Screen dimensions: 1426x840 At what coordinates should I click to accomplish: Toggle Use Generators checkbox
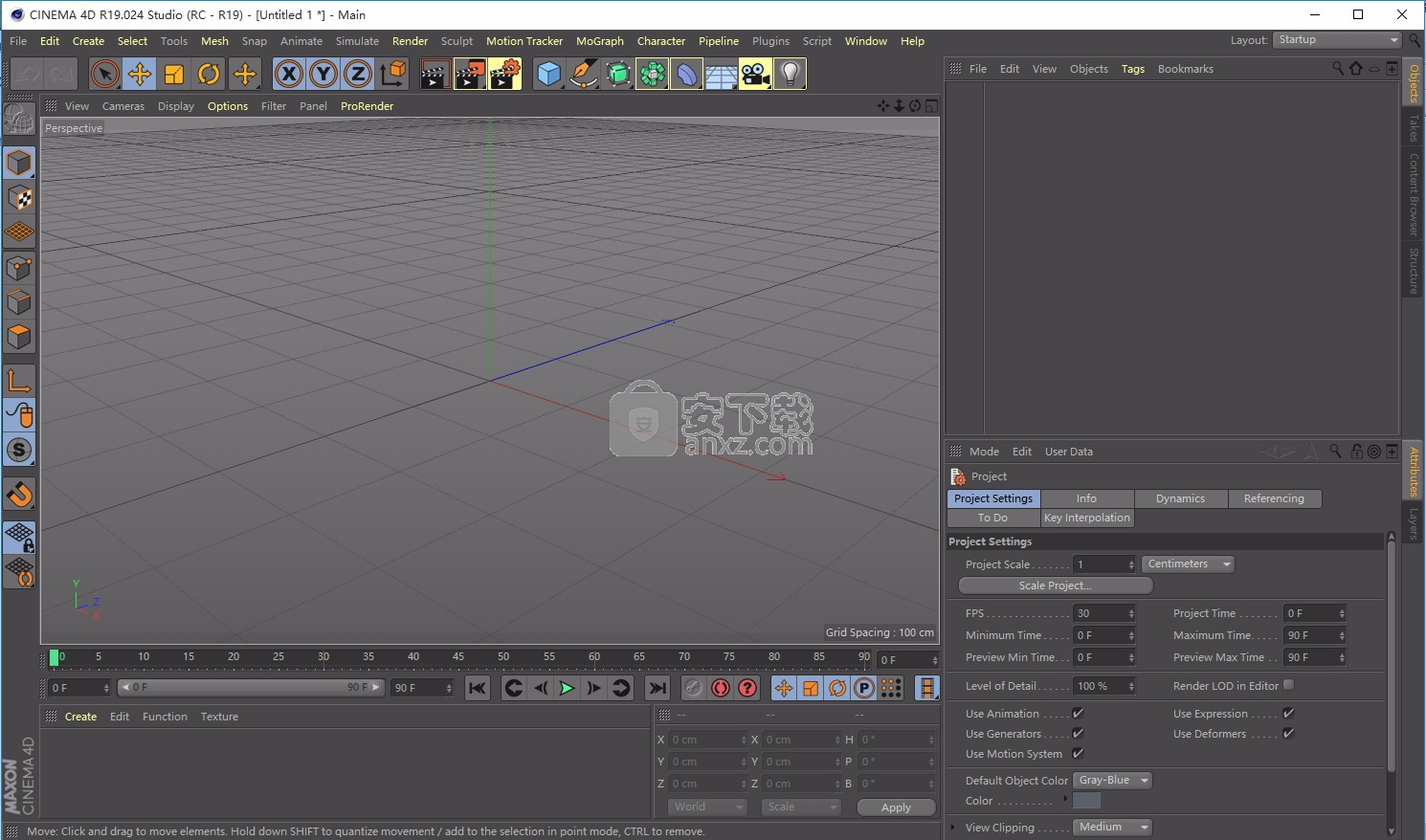click(1078, 733)
